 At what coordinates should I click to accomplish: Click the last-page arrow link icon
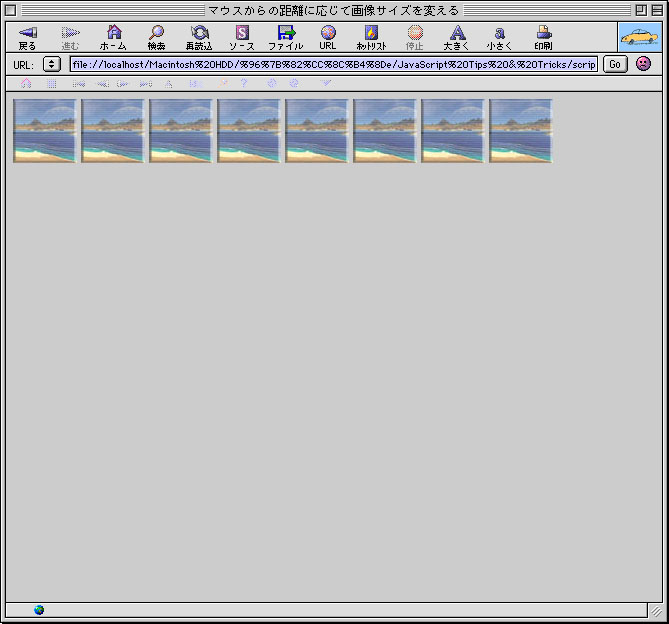click(146, 84)
